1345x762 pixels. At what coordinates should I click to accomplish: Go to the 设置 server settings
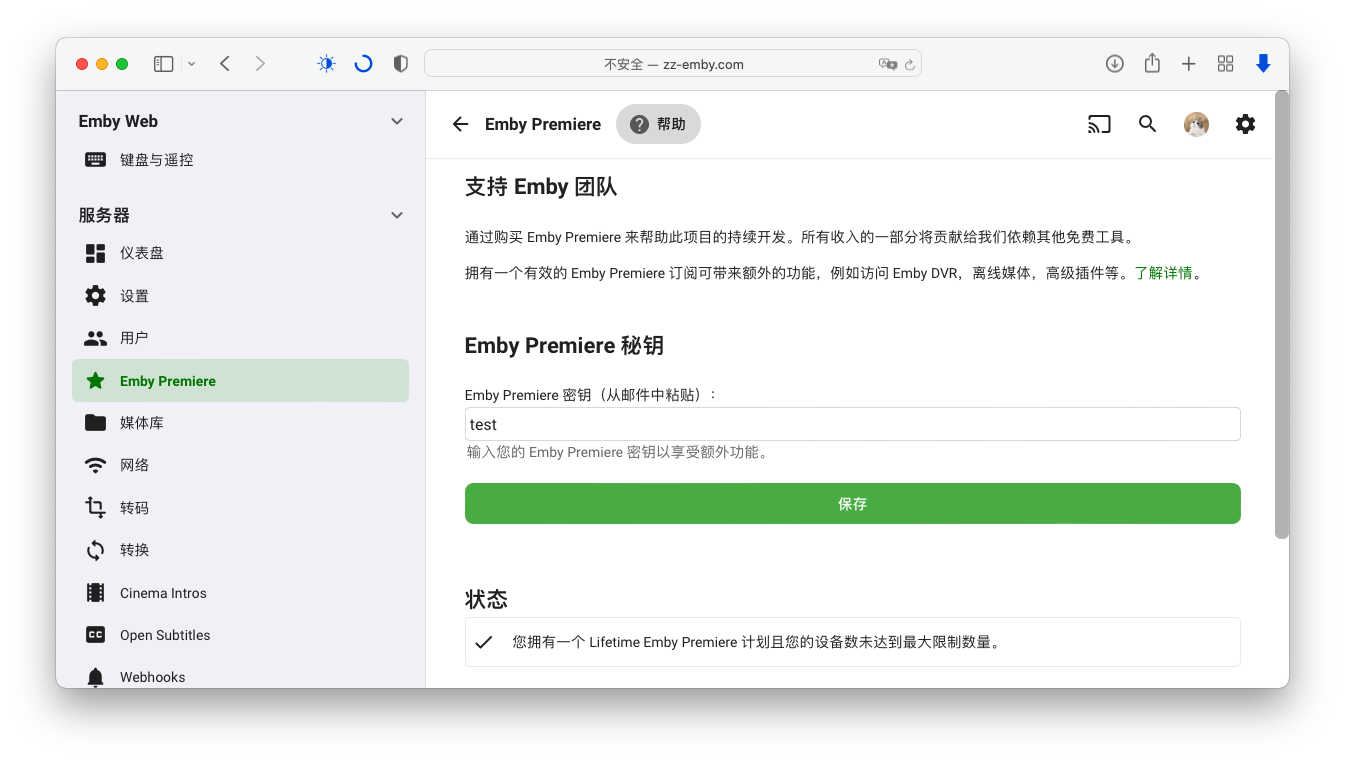pyautogui.click(x=240, y=296)
